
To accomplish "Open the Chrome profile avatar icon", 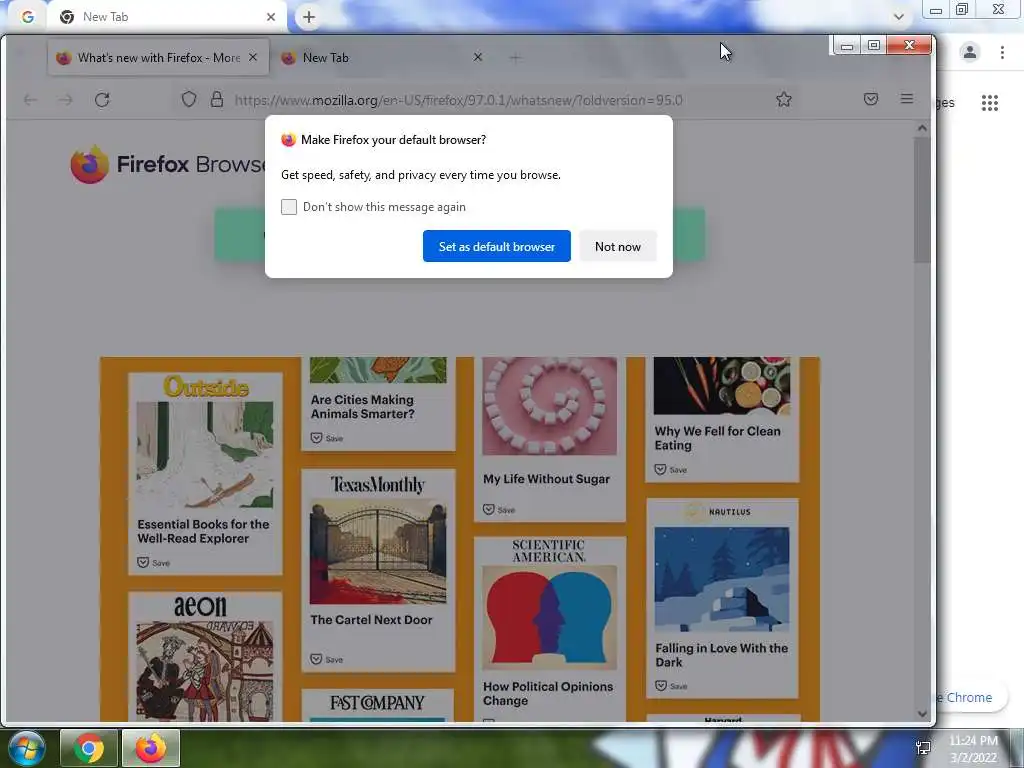I will pyautogui.click(x=970, y=52).
